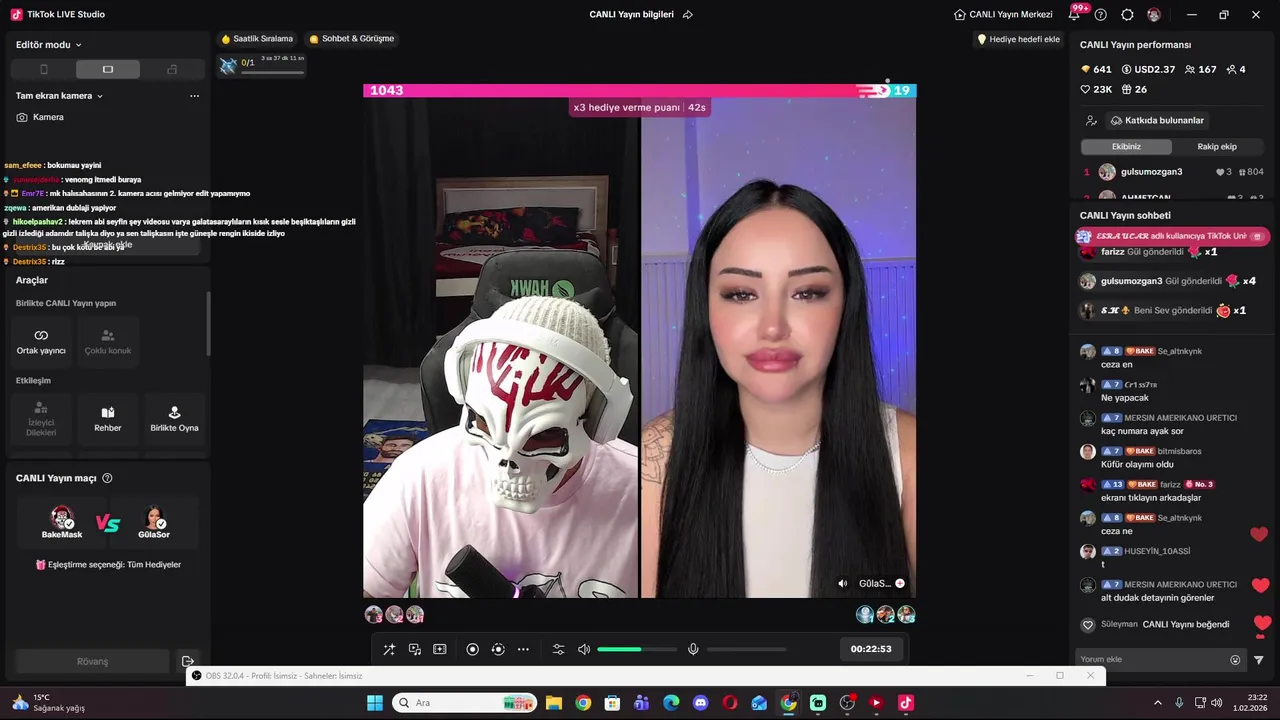Show hidden system tray icons chevron
Screen dimensions: 1280x720
(1158, 703)
